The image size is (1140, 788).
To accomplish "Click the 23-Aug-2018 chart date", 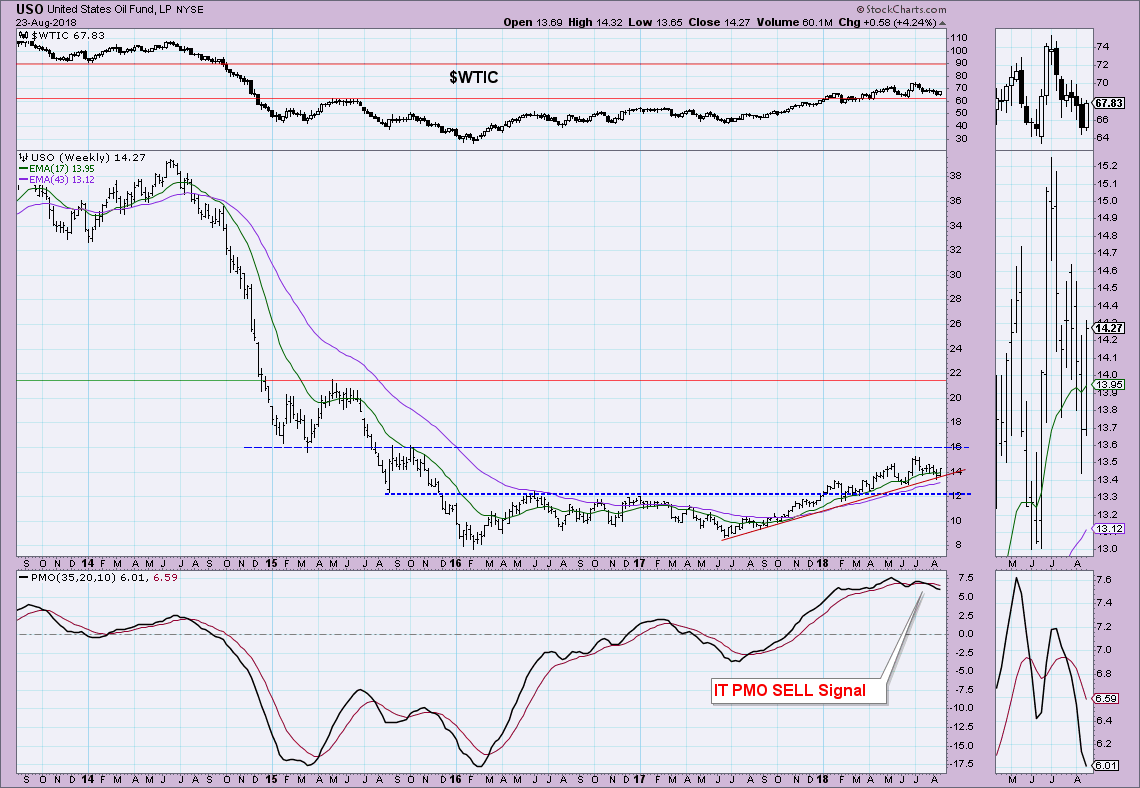I will 47,23.
